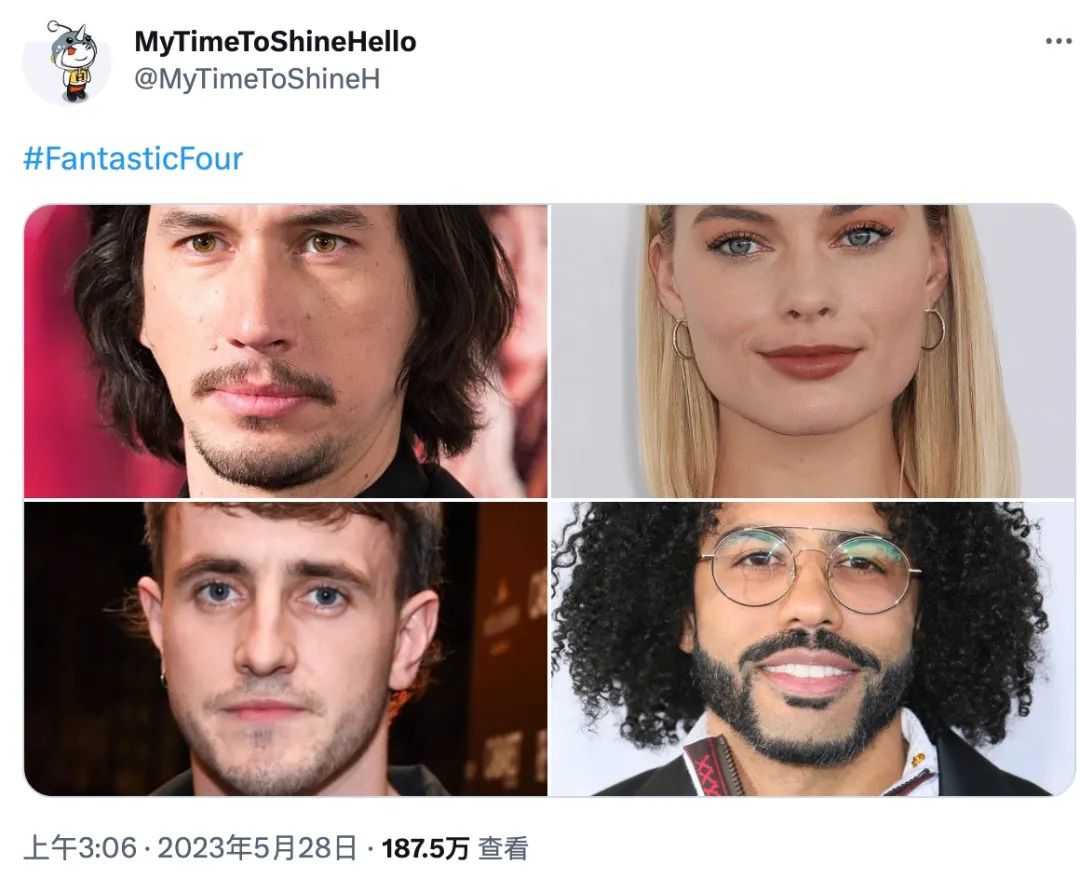Open the 187.5万 view count

[425, 848]
